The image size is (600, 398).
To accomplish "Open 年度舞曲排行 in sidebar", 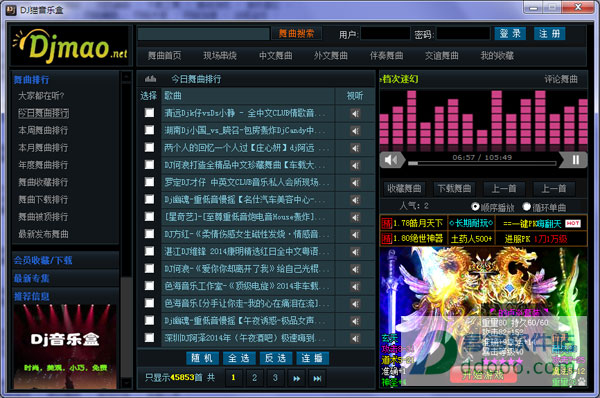I will coord(43,165).
